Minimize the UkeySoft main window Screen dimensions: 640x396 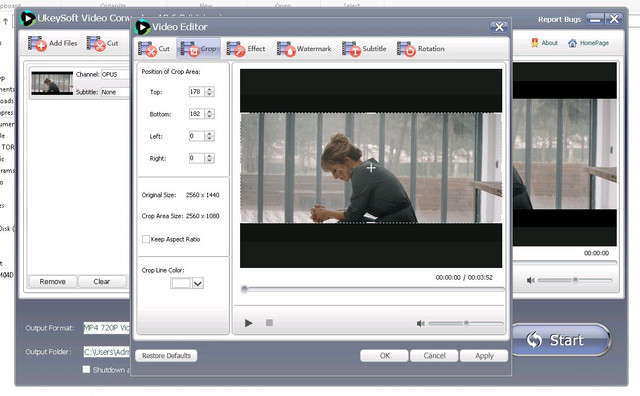595,19
